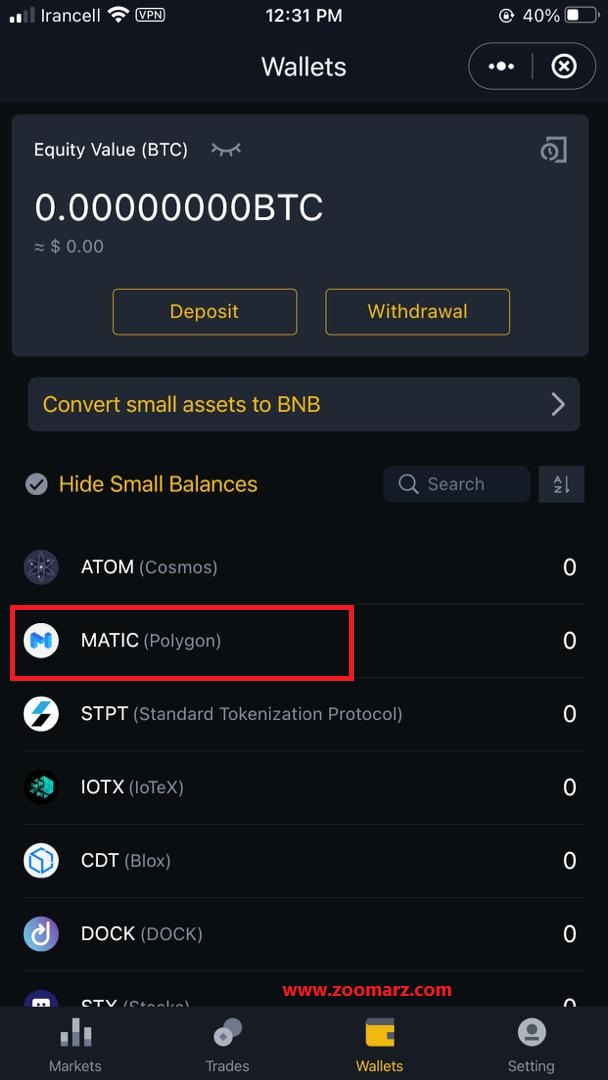Select the IOTX IoTeX coin icon
Screen dimensions: 608x1080
[41, 787]
